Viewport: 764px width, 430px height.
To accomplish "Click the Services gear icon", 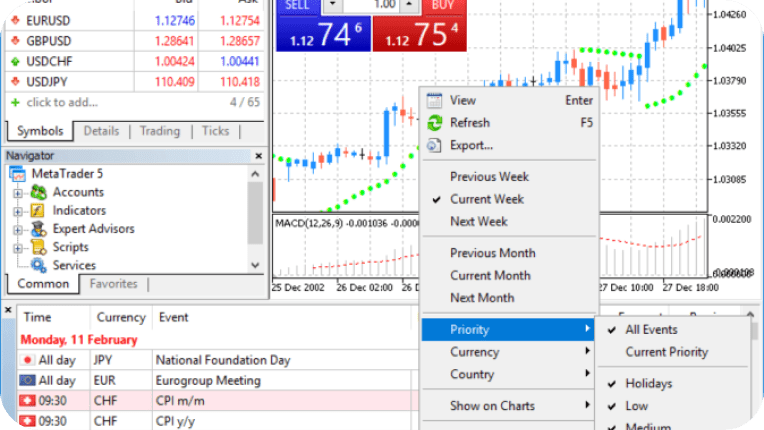I will point(38,265).
